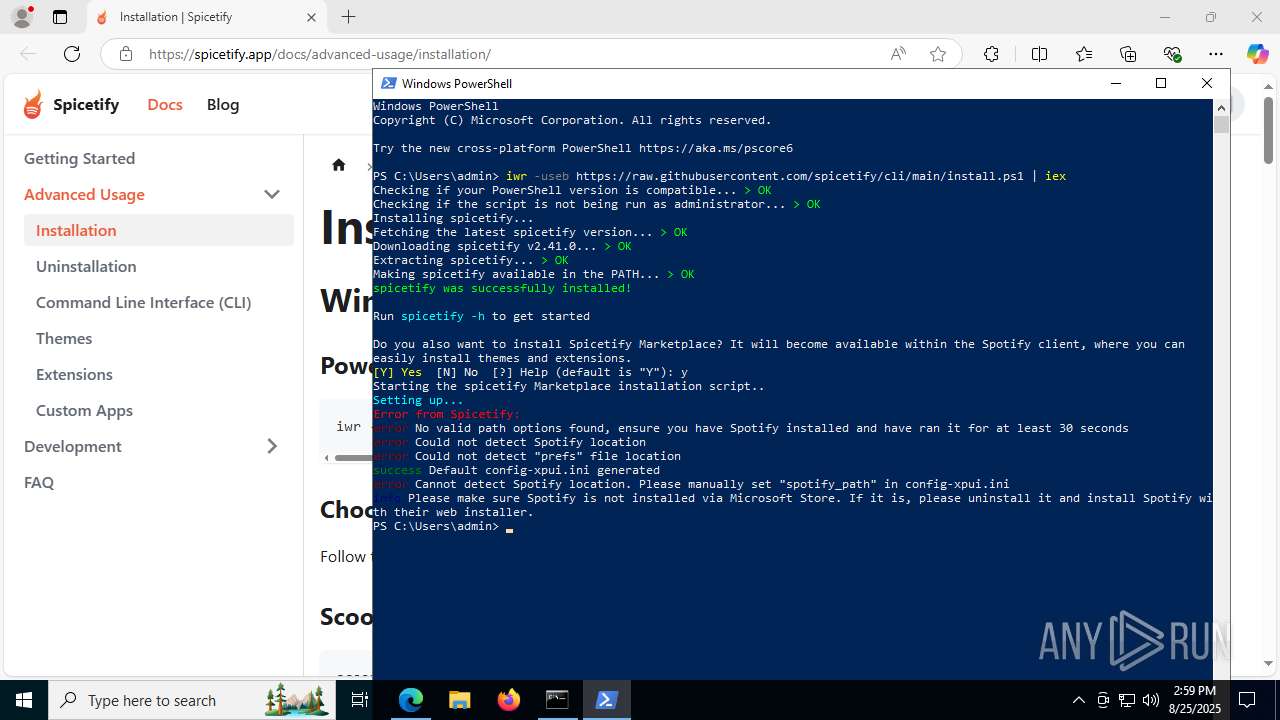Open Edge Settings and more menu
The width and height of the screenshot is (1280, 720).
point(1216,54)
